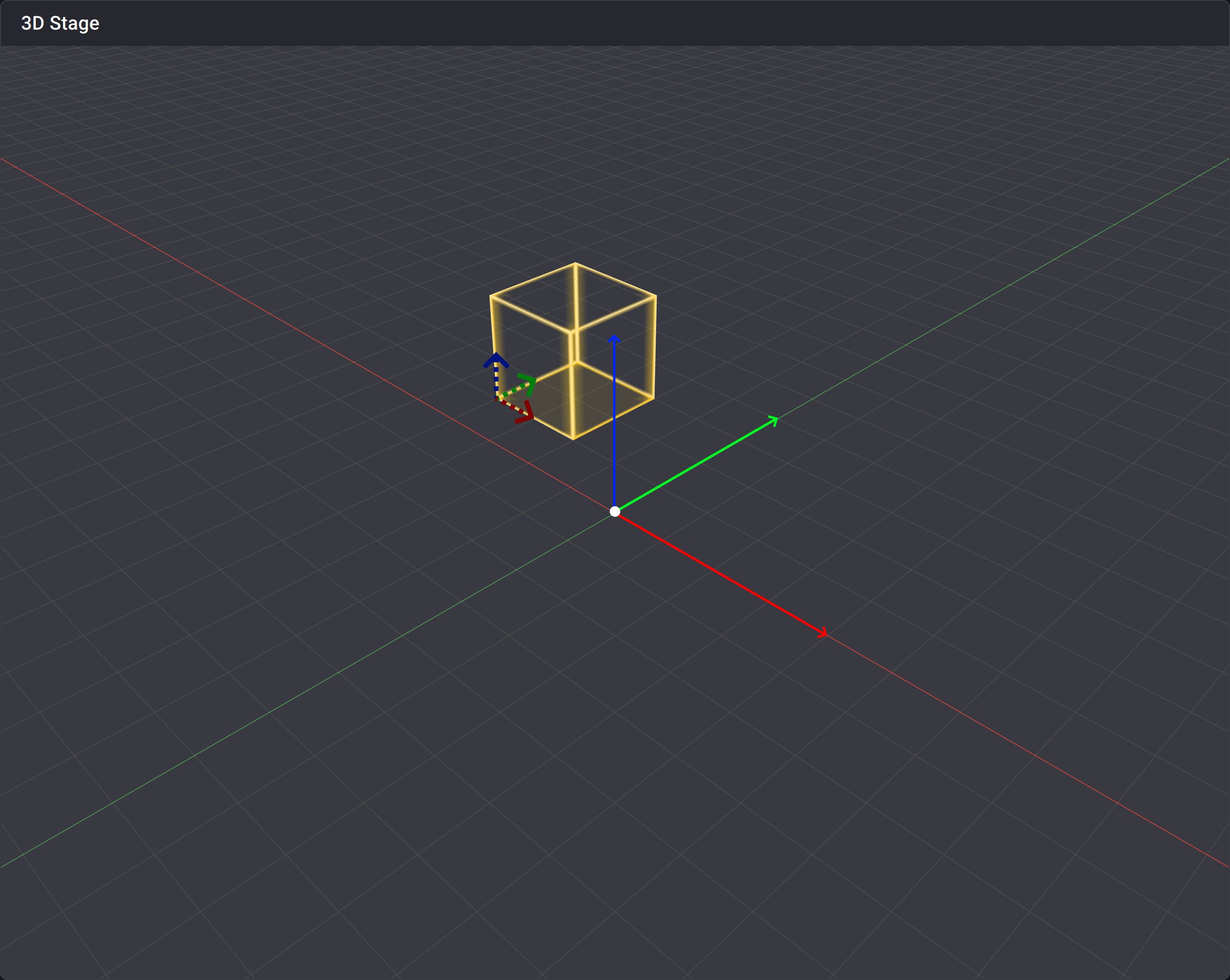Click the local gizmo origin at cube corner
The width and height of the screenshot is (1230, 980).
click(x=496, y=397)
